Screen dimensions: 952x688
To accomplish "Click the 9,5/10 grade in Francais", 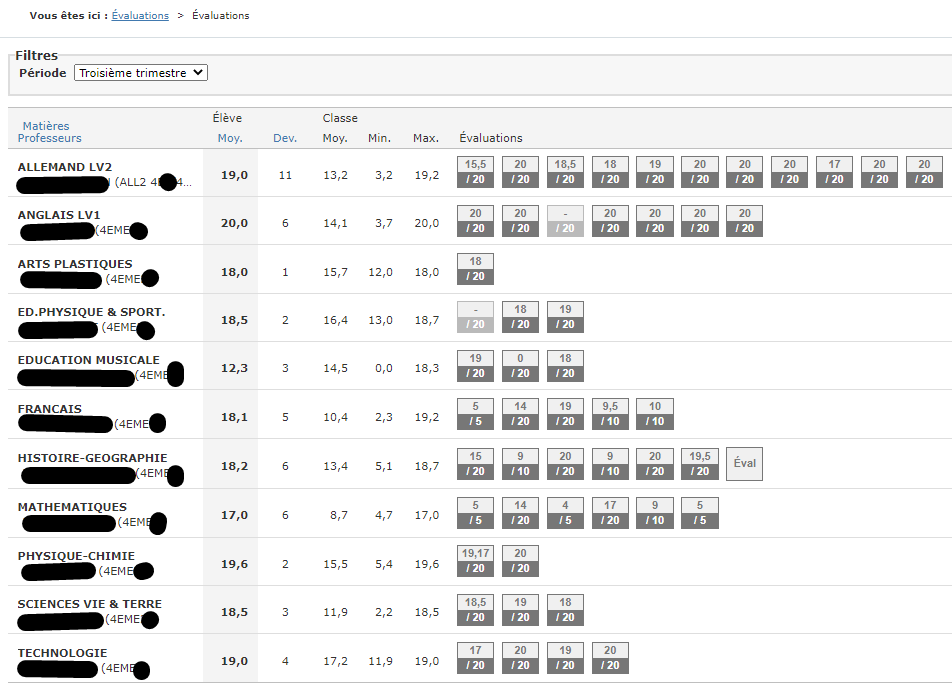I will tap(610, 415).
